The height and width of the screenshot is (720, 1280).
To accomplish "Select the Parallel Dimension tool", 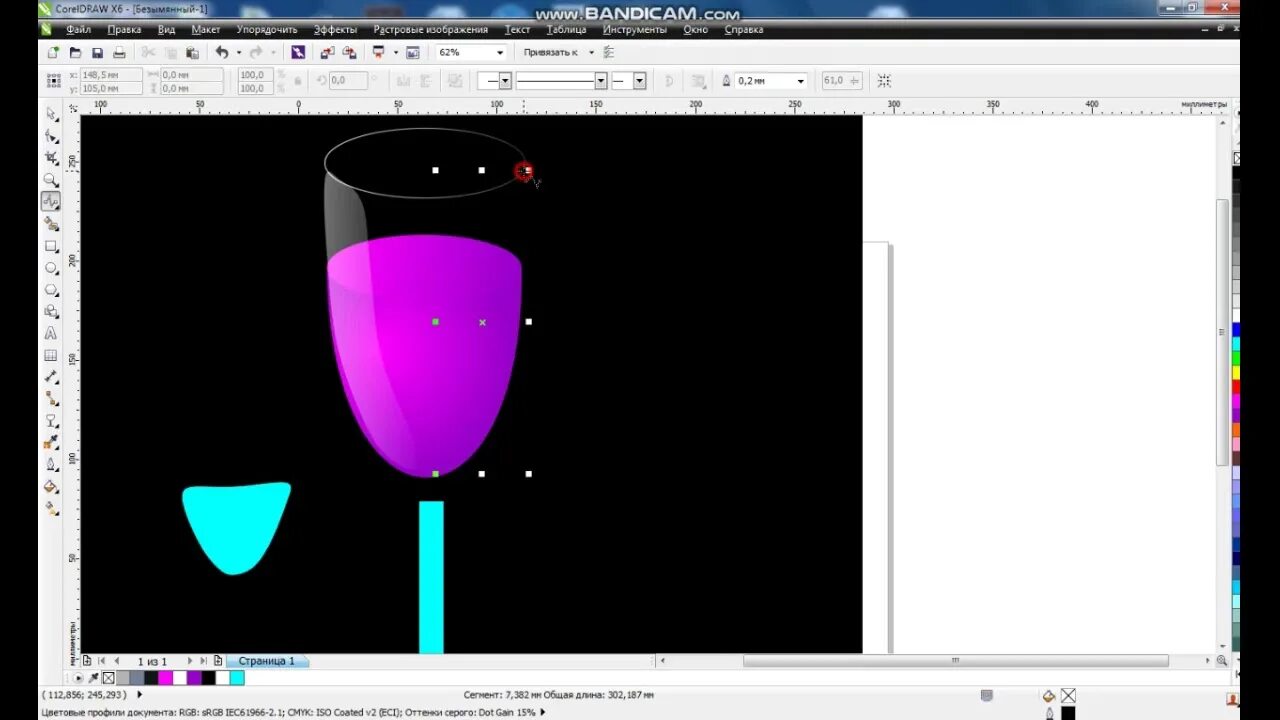I will point(51,377).
